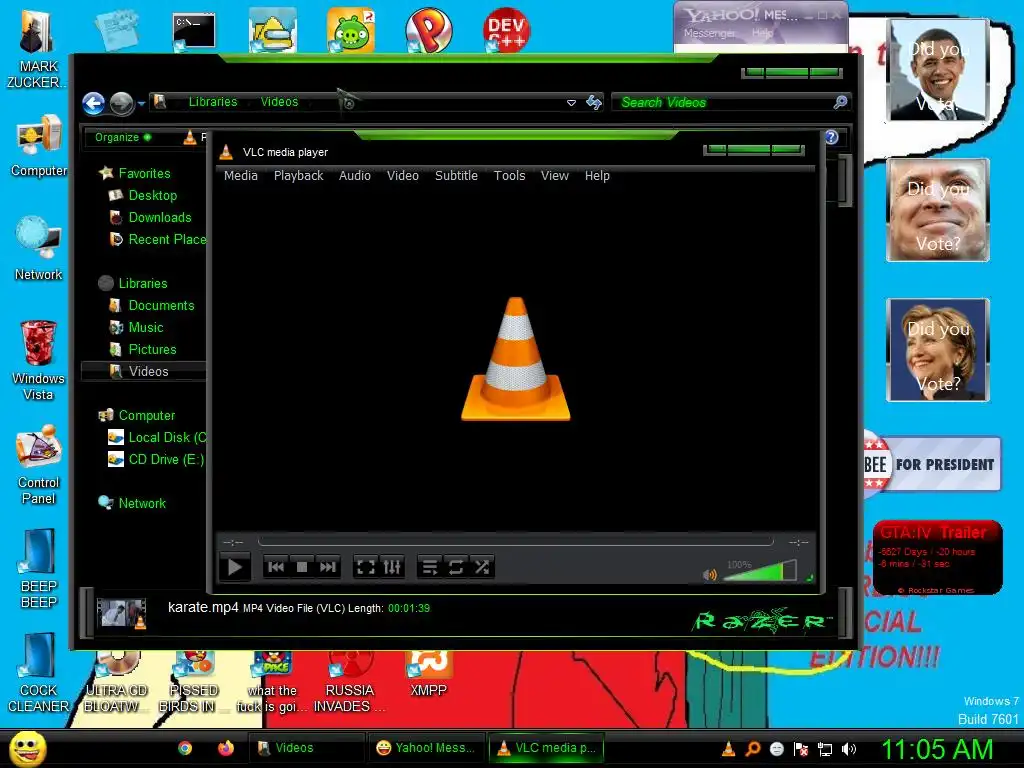Open the Control Panel desktop icon
Screen dimensions: 1024x768
(39, 465)
